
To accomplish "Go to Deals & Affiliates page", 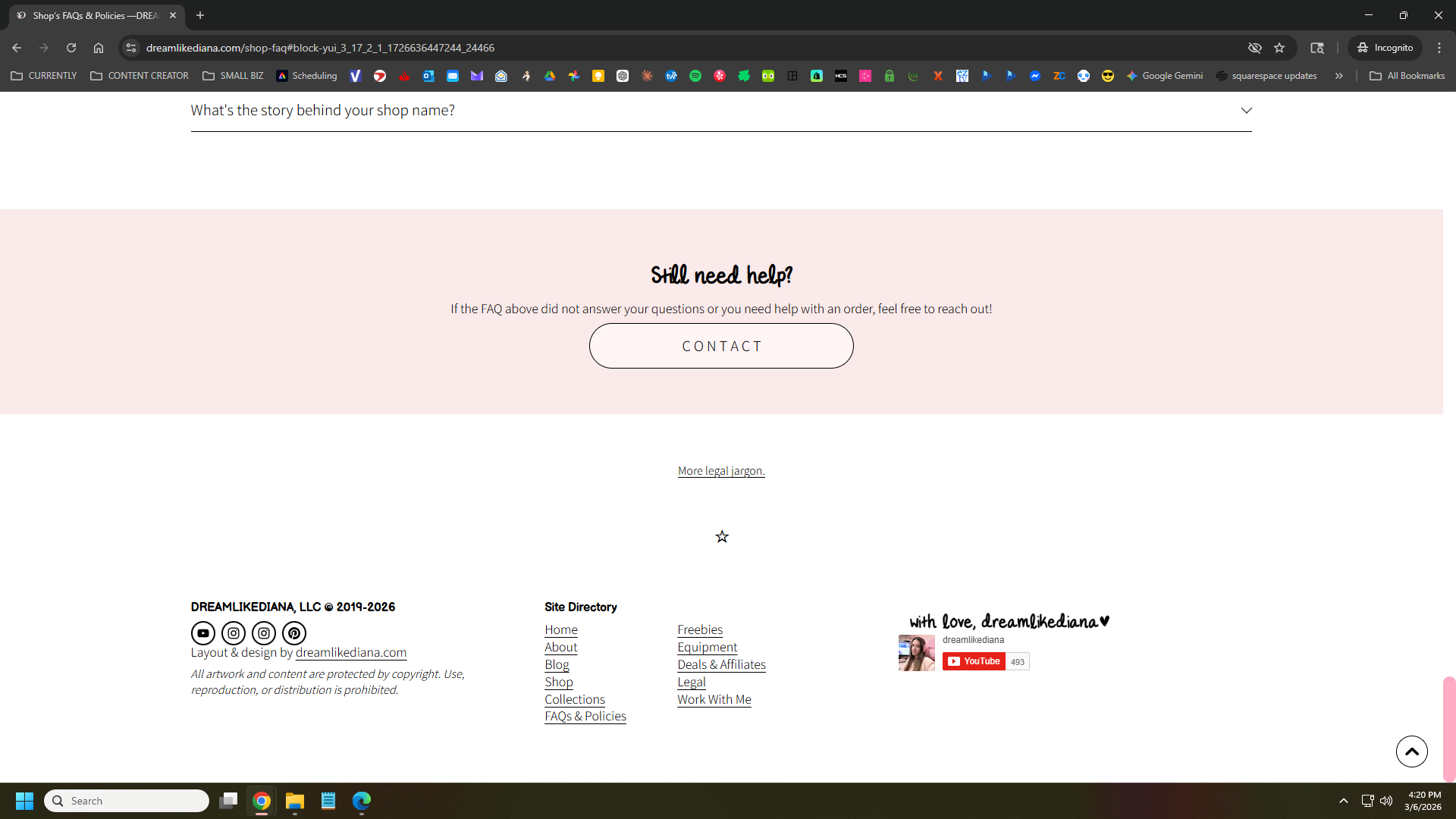I will [721, 665].
